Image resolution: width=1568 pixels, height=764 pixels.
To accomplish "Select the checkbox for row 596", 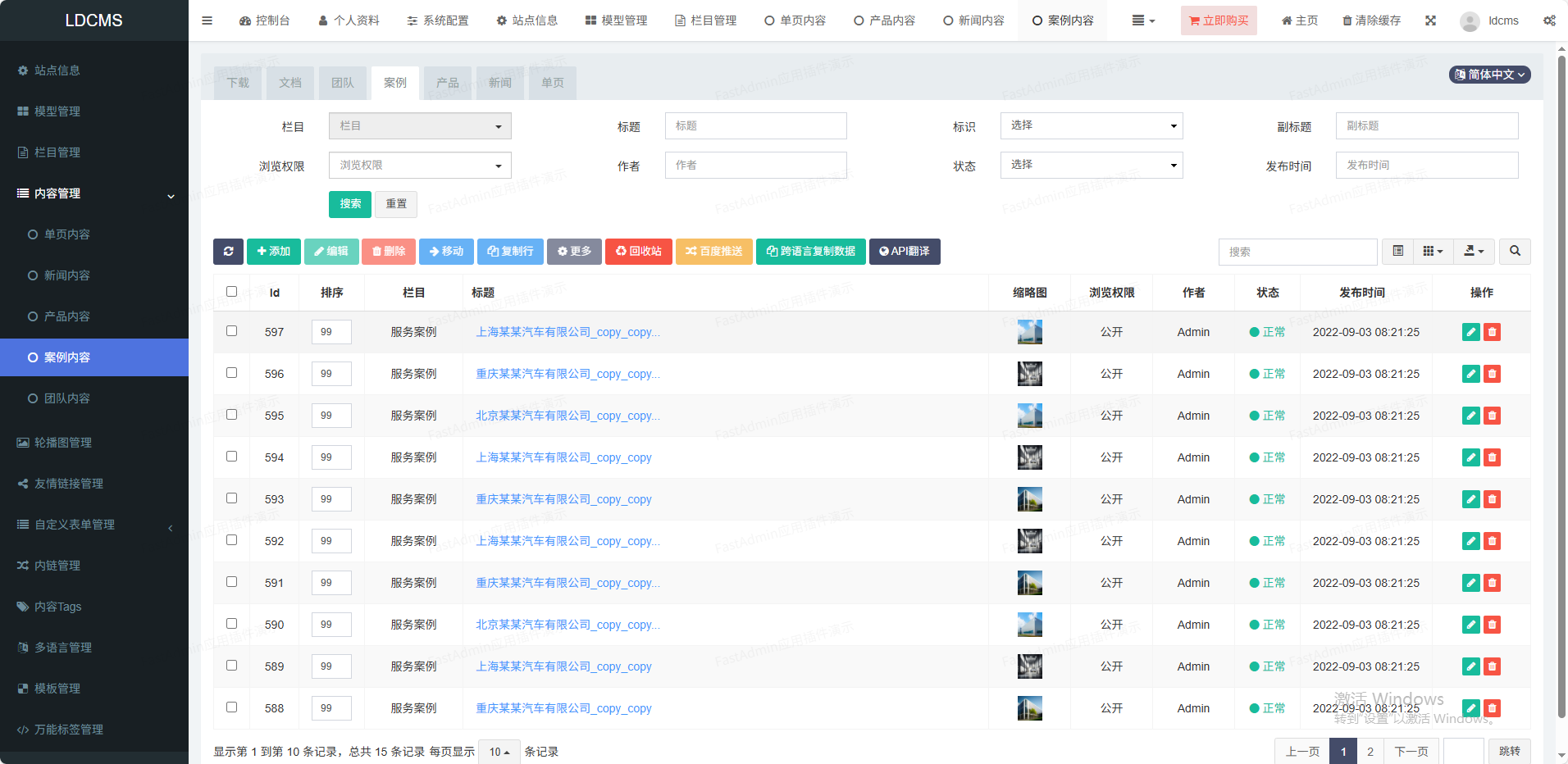I will coord(231,373).
